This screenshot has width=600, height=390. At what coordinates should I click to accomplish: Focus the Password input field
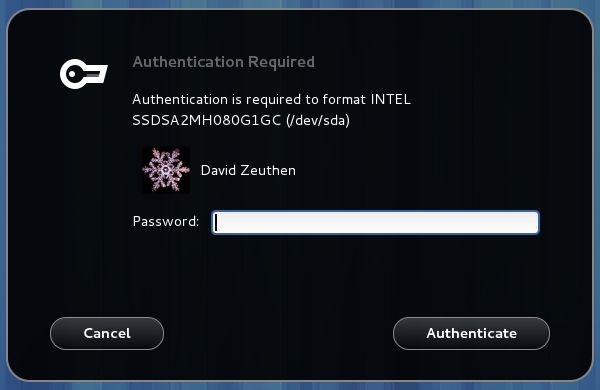(375, 222)
